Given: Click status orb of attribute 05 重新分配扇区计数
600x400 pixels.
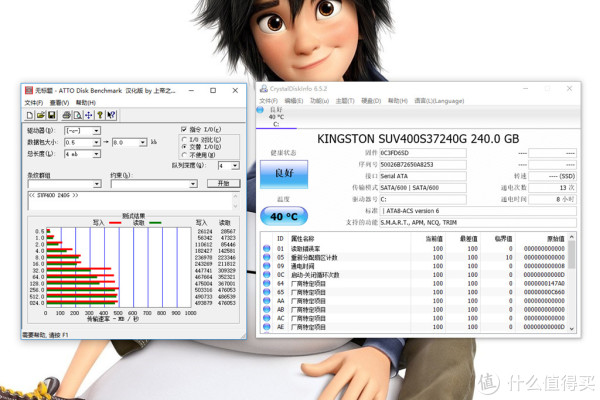Looking at the screenshot, I should click(x=267, y=257).
